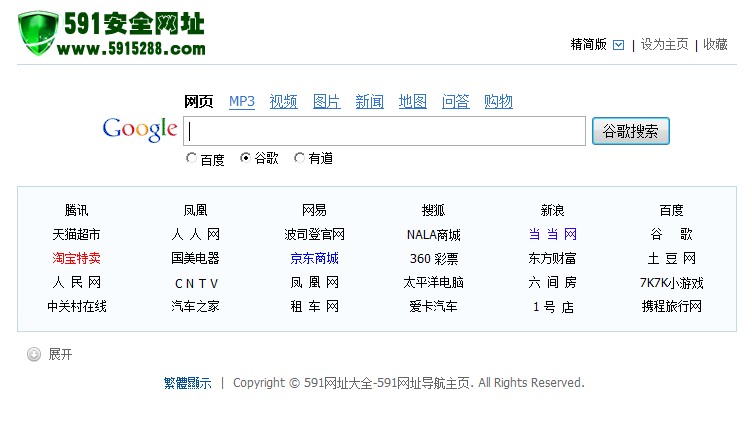Click the Copyright 591网址大全 footer text
The width and height of the screenshot is (752, 424).
point(409,383)
